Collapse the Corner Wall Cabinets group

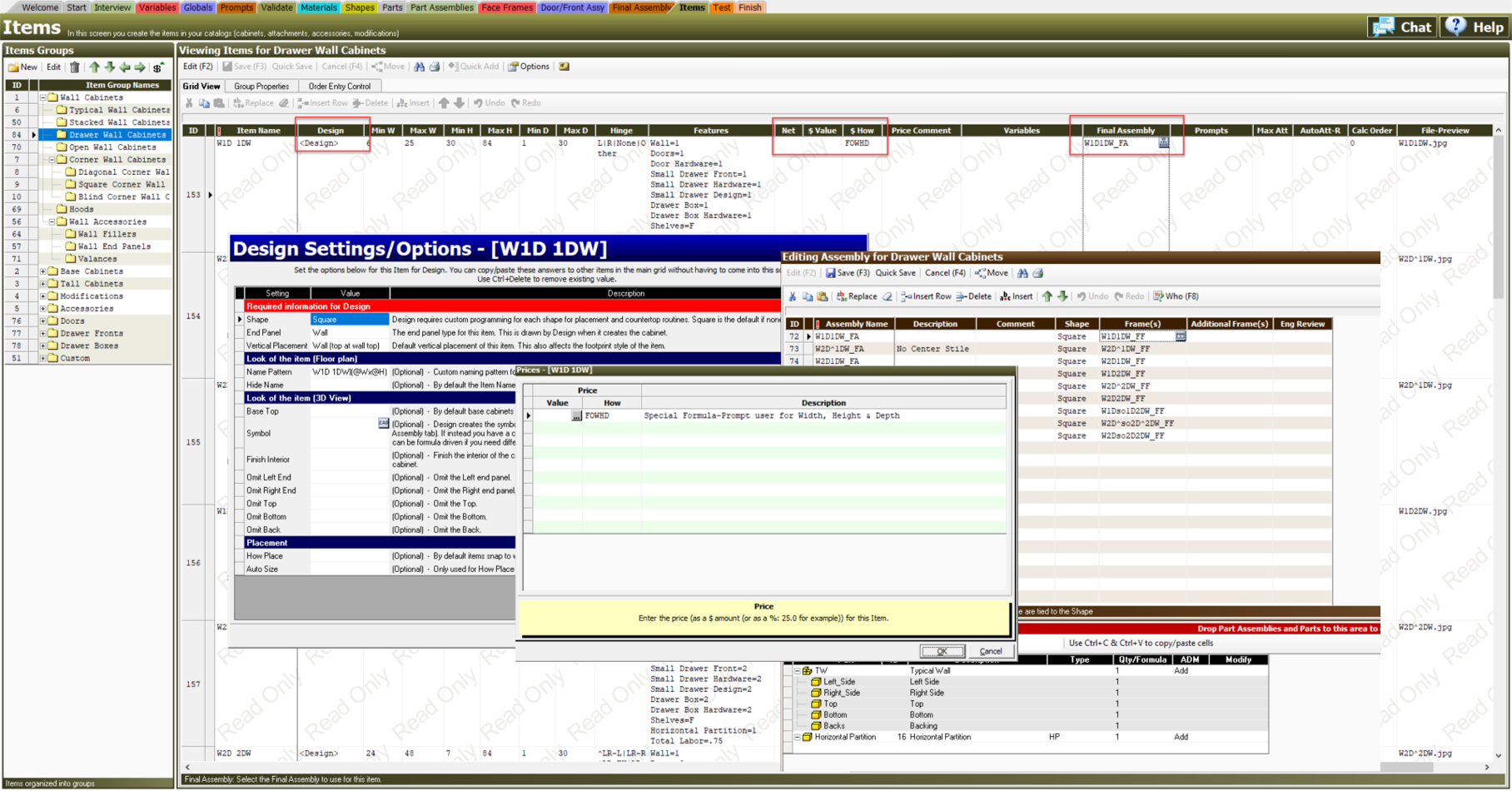point(52,160)
